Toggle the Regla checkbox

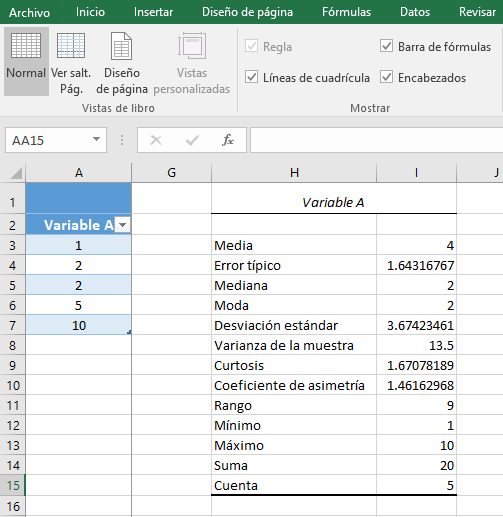click(x=251, y=46)
